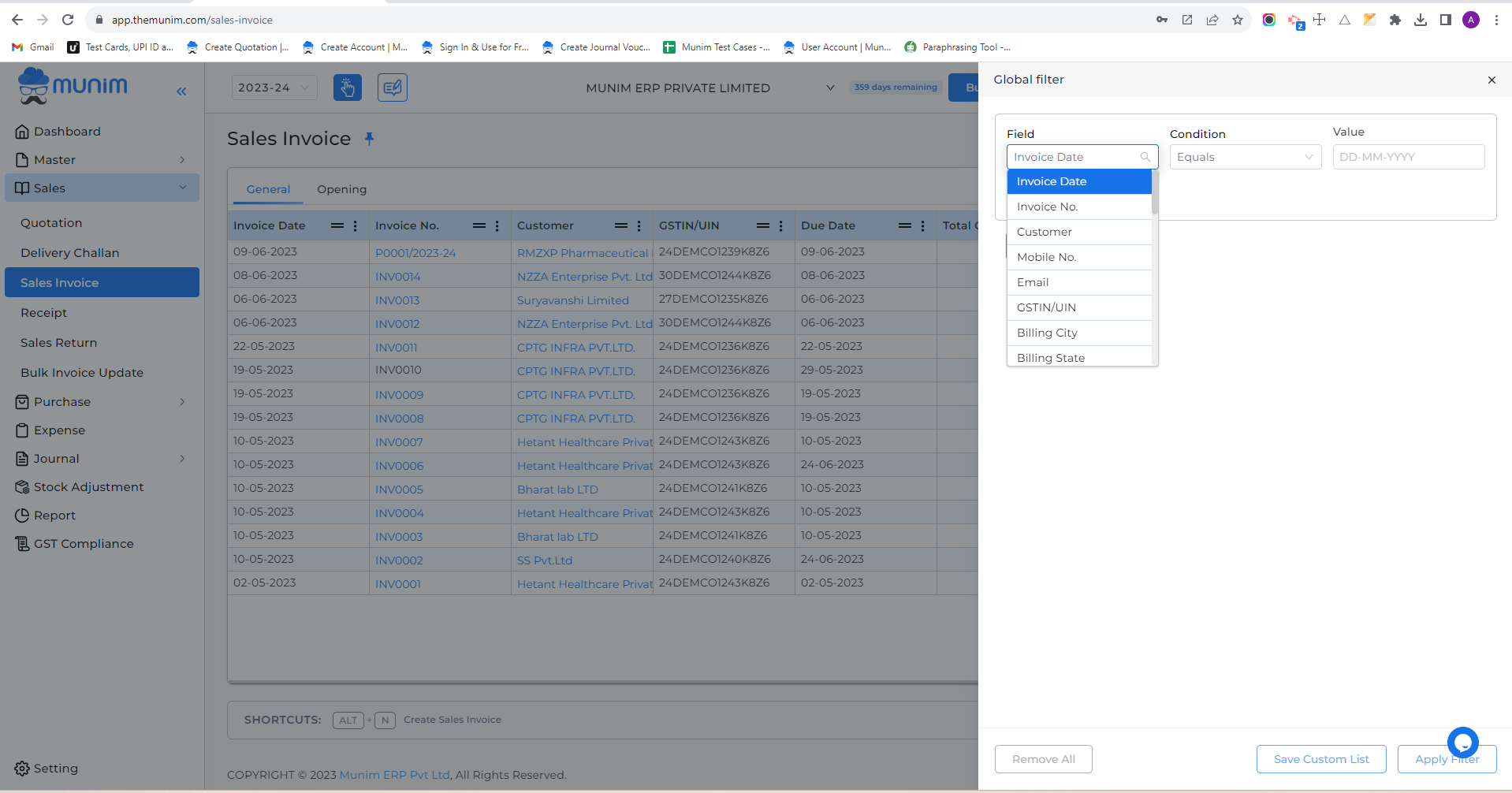Expand the Purchase menu
The image size is (1512, 793).
[102, 402]
